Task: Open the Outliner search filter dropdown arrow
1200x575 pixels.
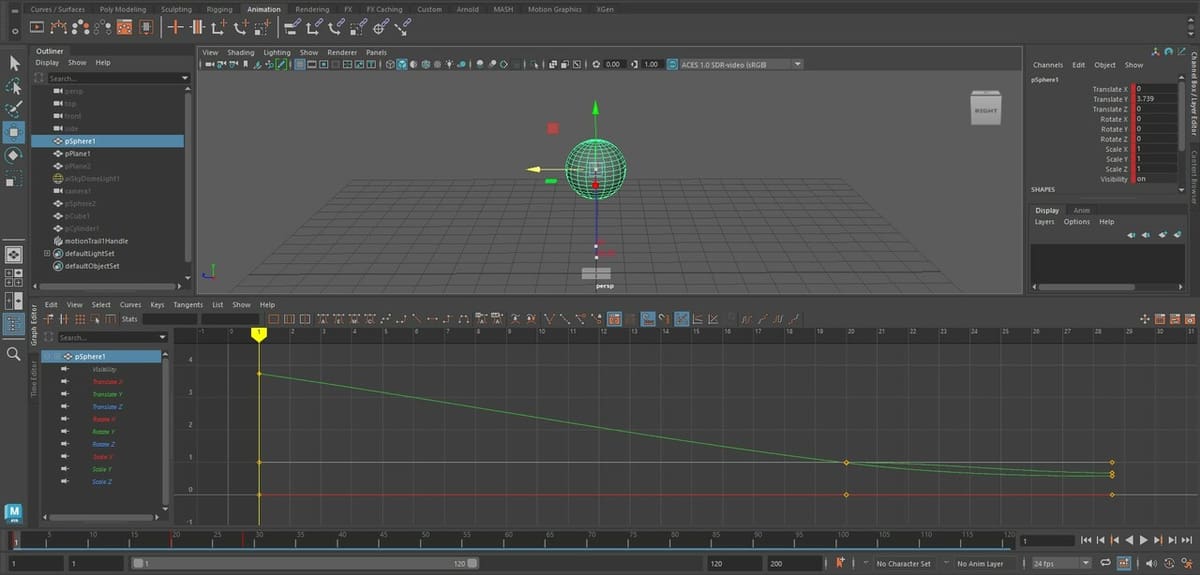Action: (x=185, y=78)
